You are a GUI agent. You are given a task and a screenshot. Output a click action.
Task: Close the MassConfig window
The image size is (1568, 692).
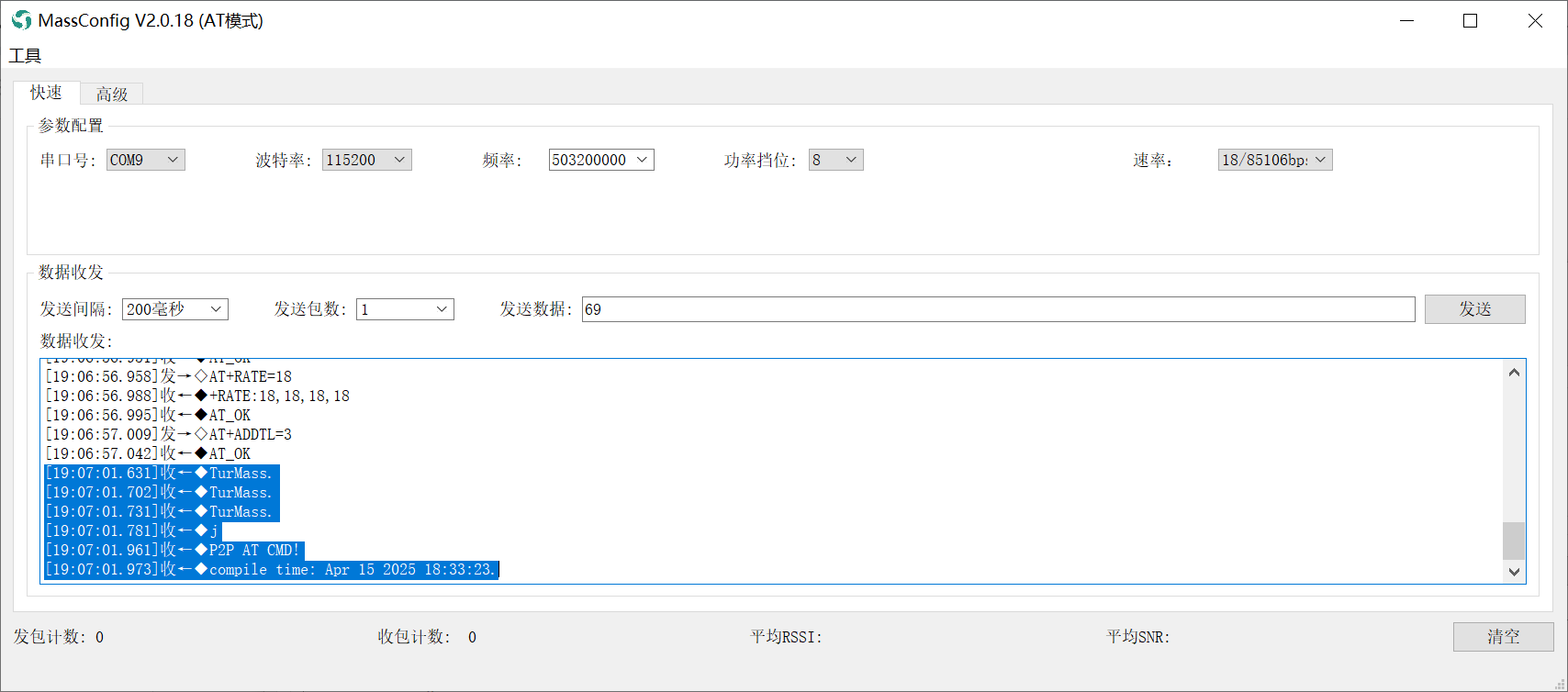point(1535,20)
